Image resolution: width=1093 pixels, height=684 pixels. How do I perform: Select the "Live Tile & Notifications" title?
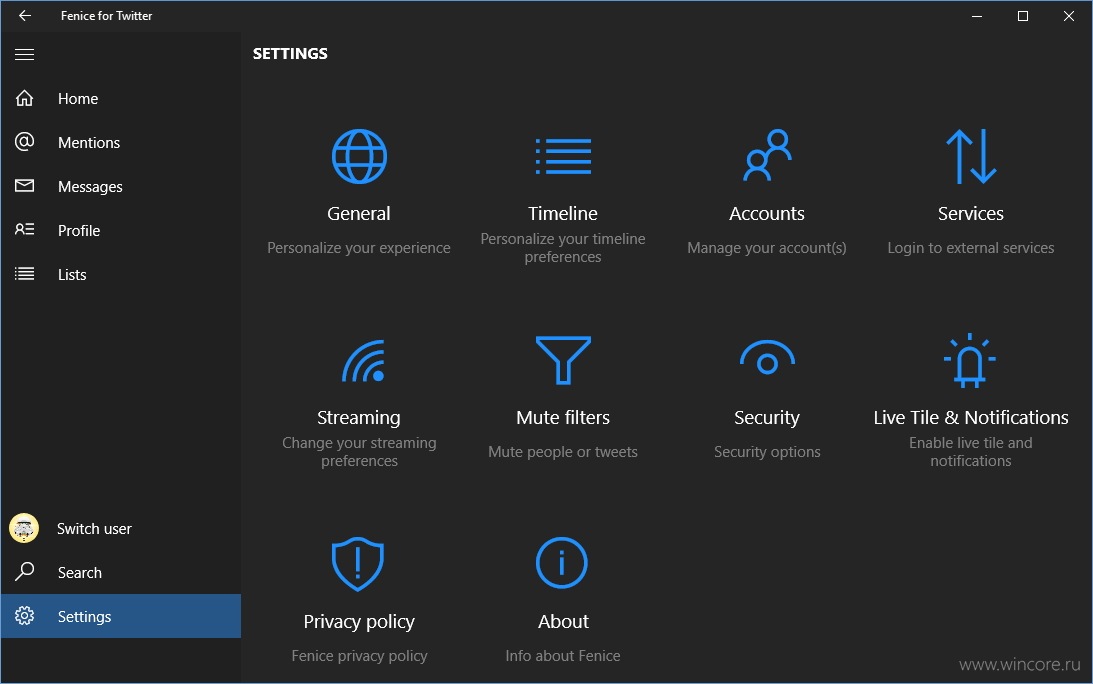tap(971, 418)
